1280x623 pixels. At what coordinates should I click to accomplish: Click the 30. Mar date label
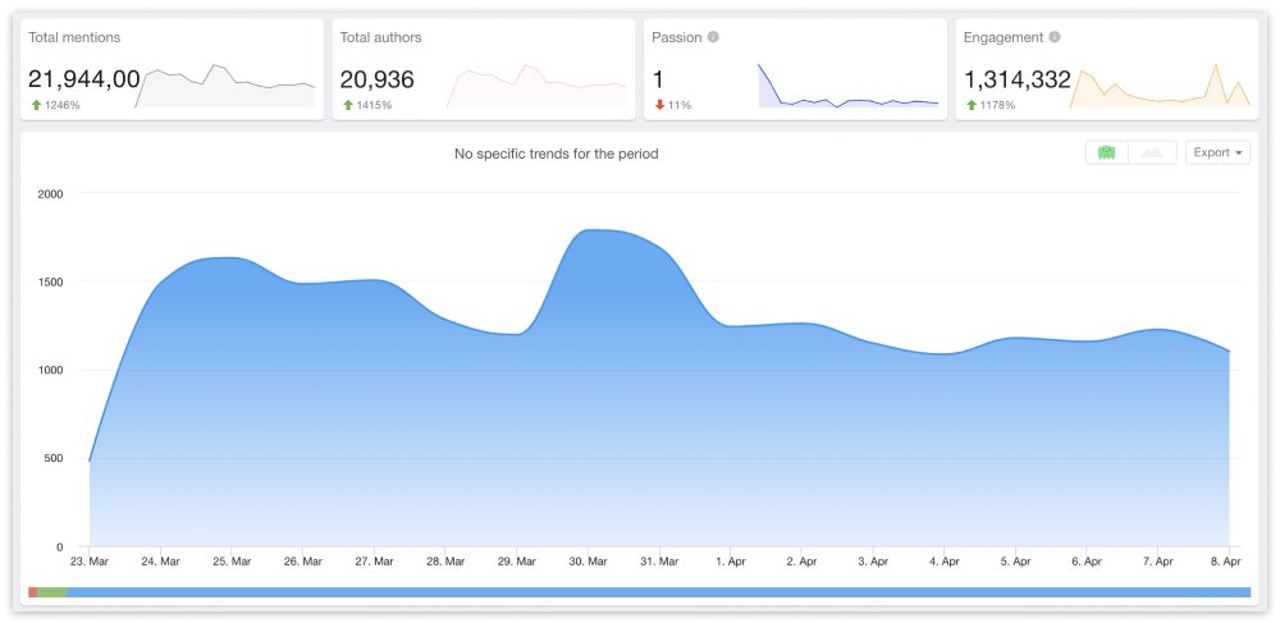[x=587, y=562]
